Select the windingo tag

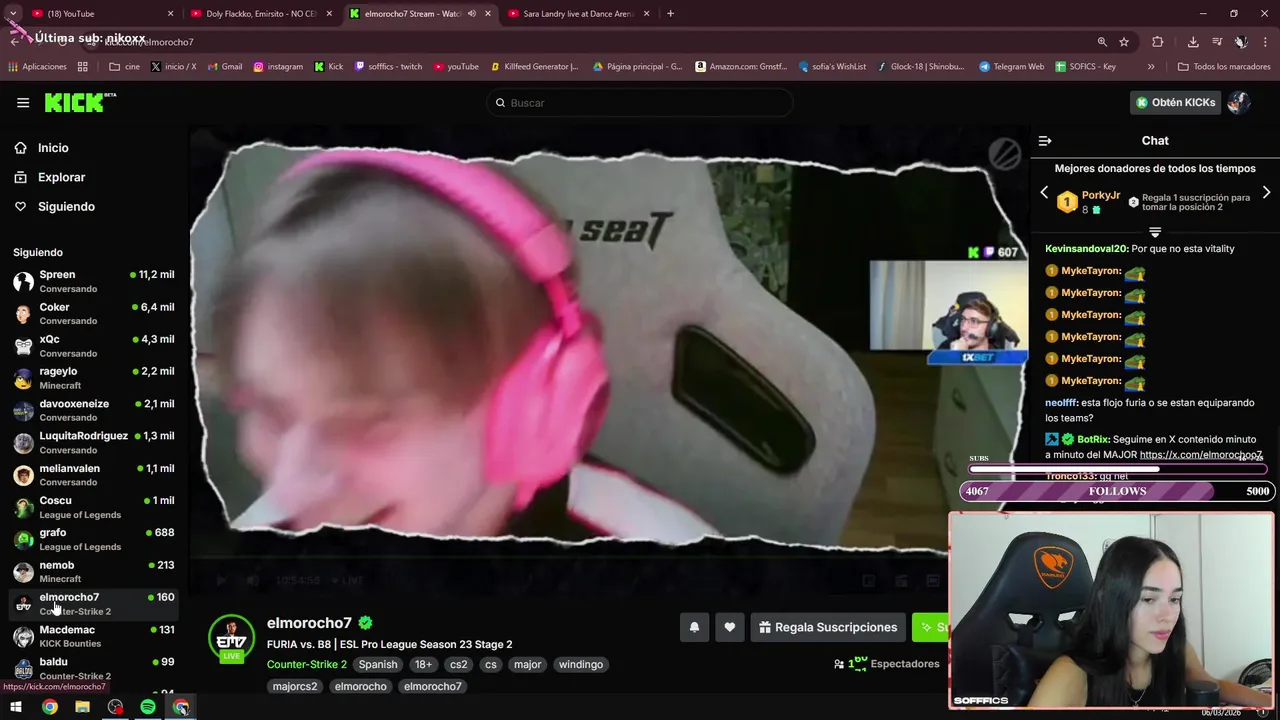pos(581,664)
